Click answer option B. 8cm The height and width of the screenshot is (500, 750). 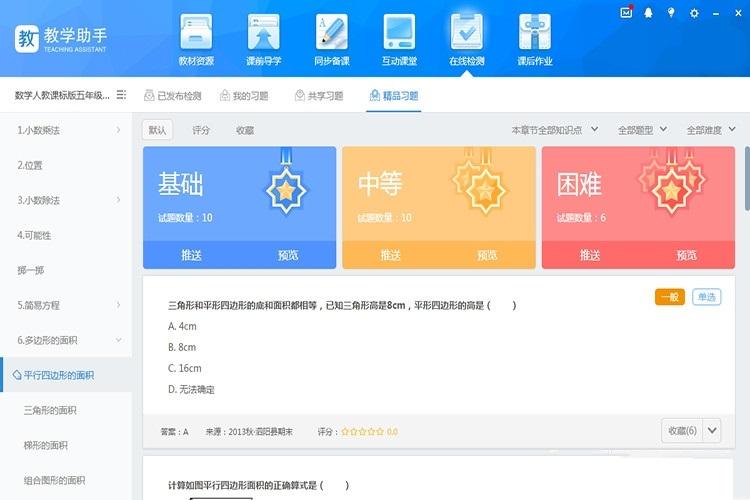(182, 347)
